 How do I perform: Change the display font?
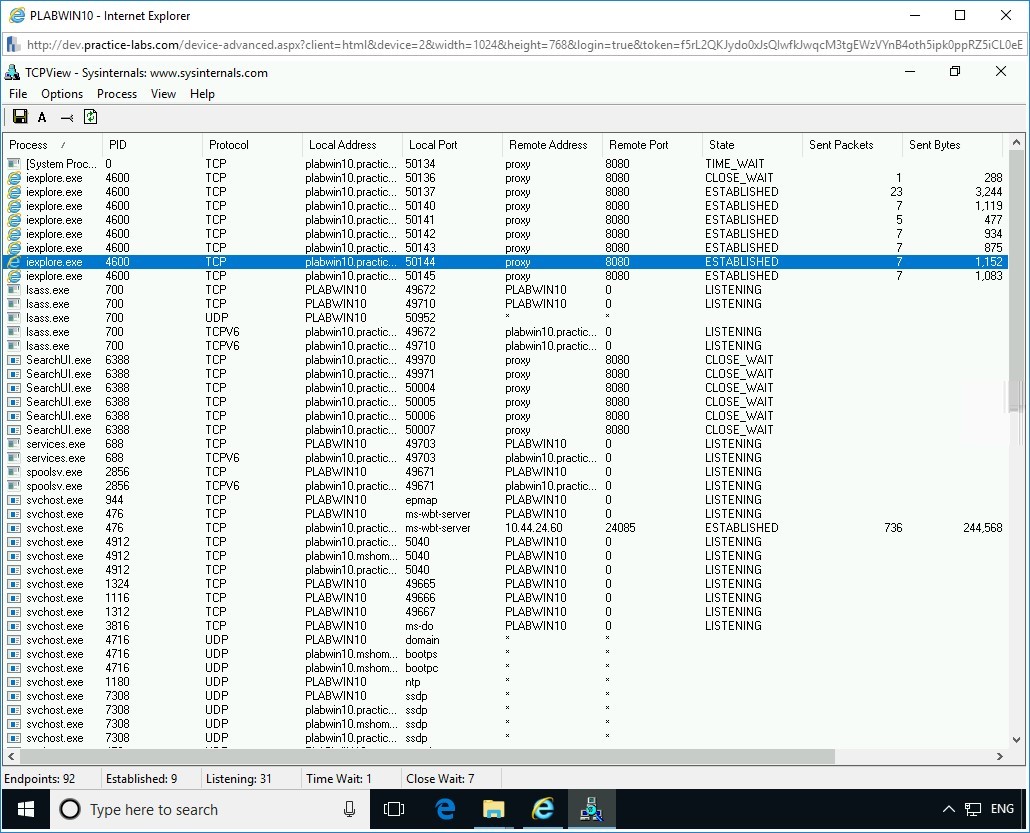click(x=41, y=117)
